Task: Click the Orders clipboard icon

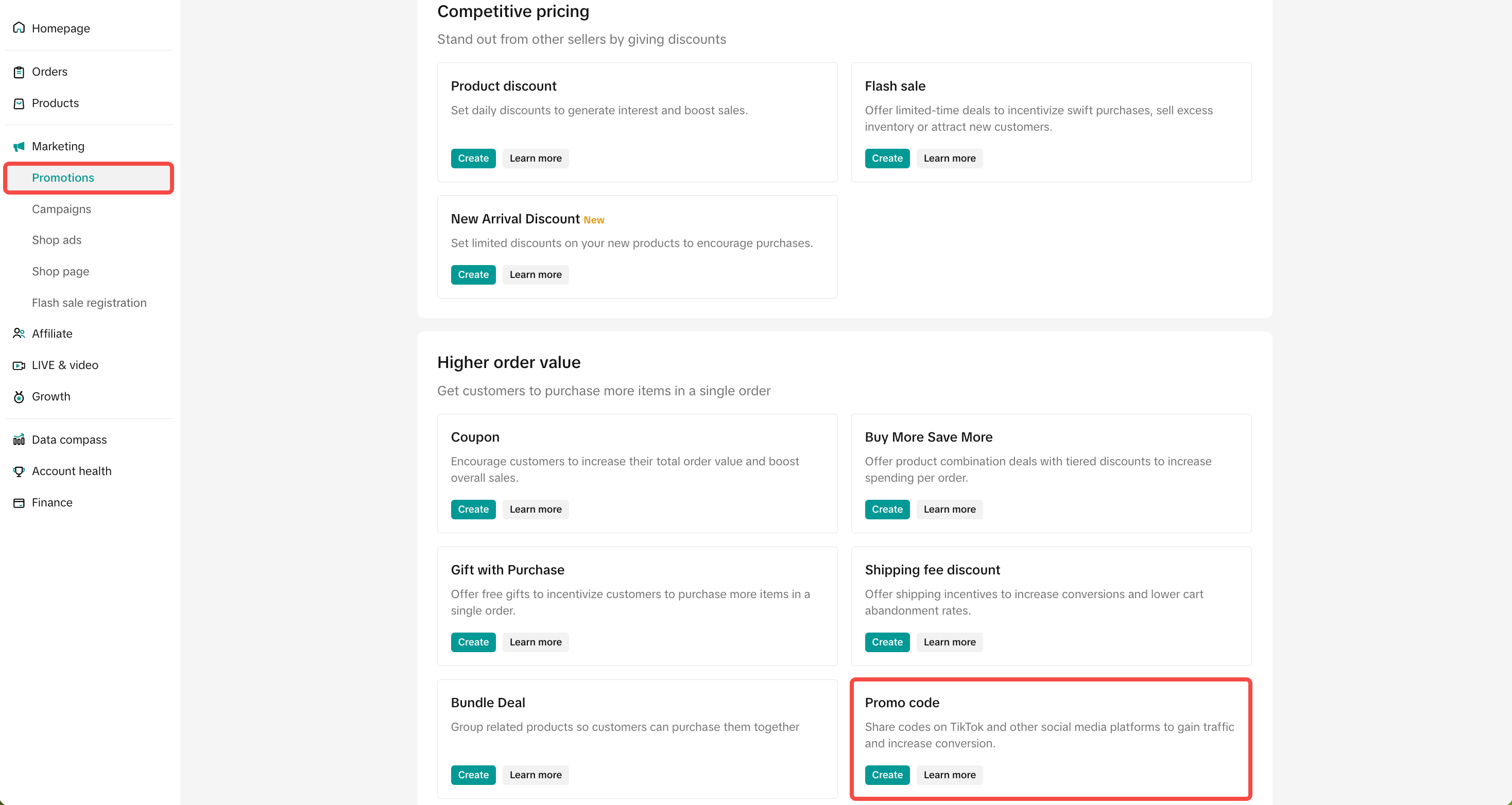Action: [x=19, y=72]
